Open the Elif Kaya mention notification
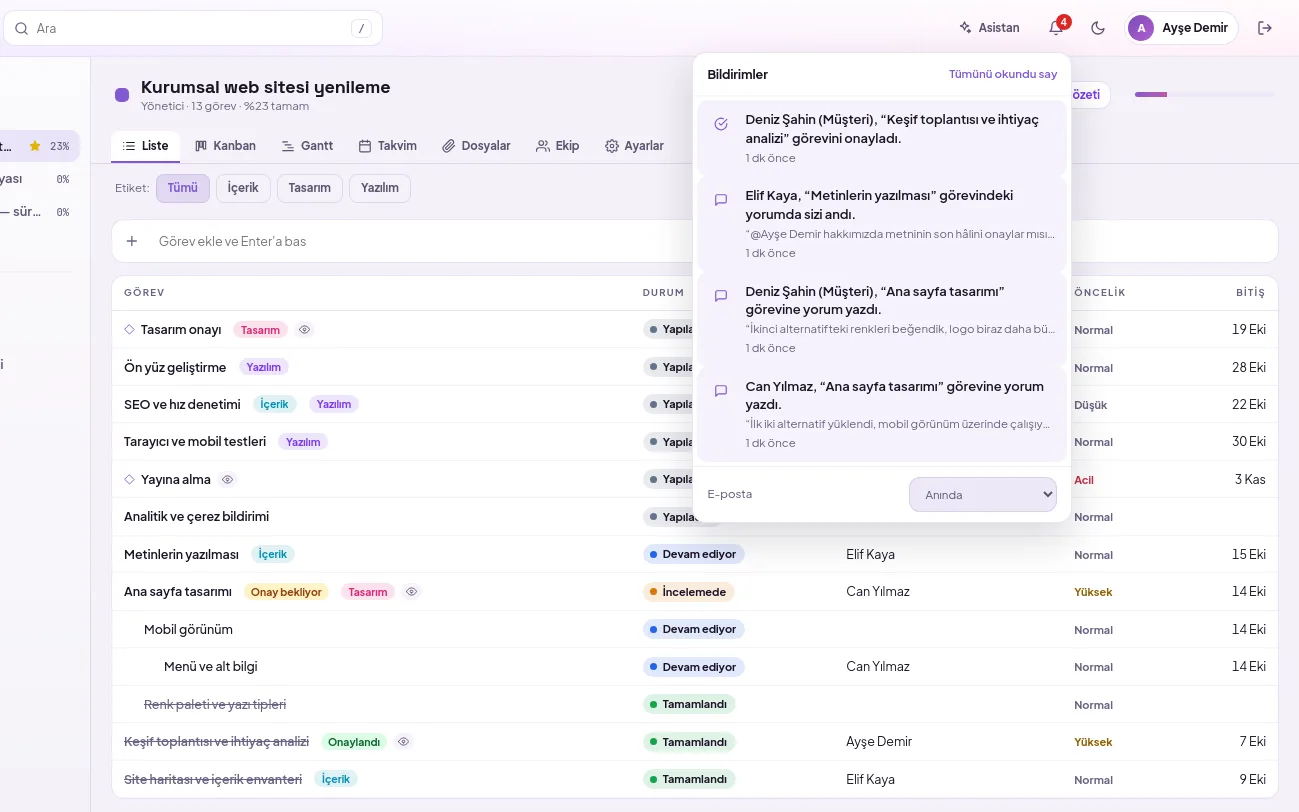The height and width of the screenshot is (812, 1299). [882, 224]
